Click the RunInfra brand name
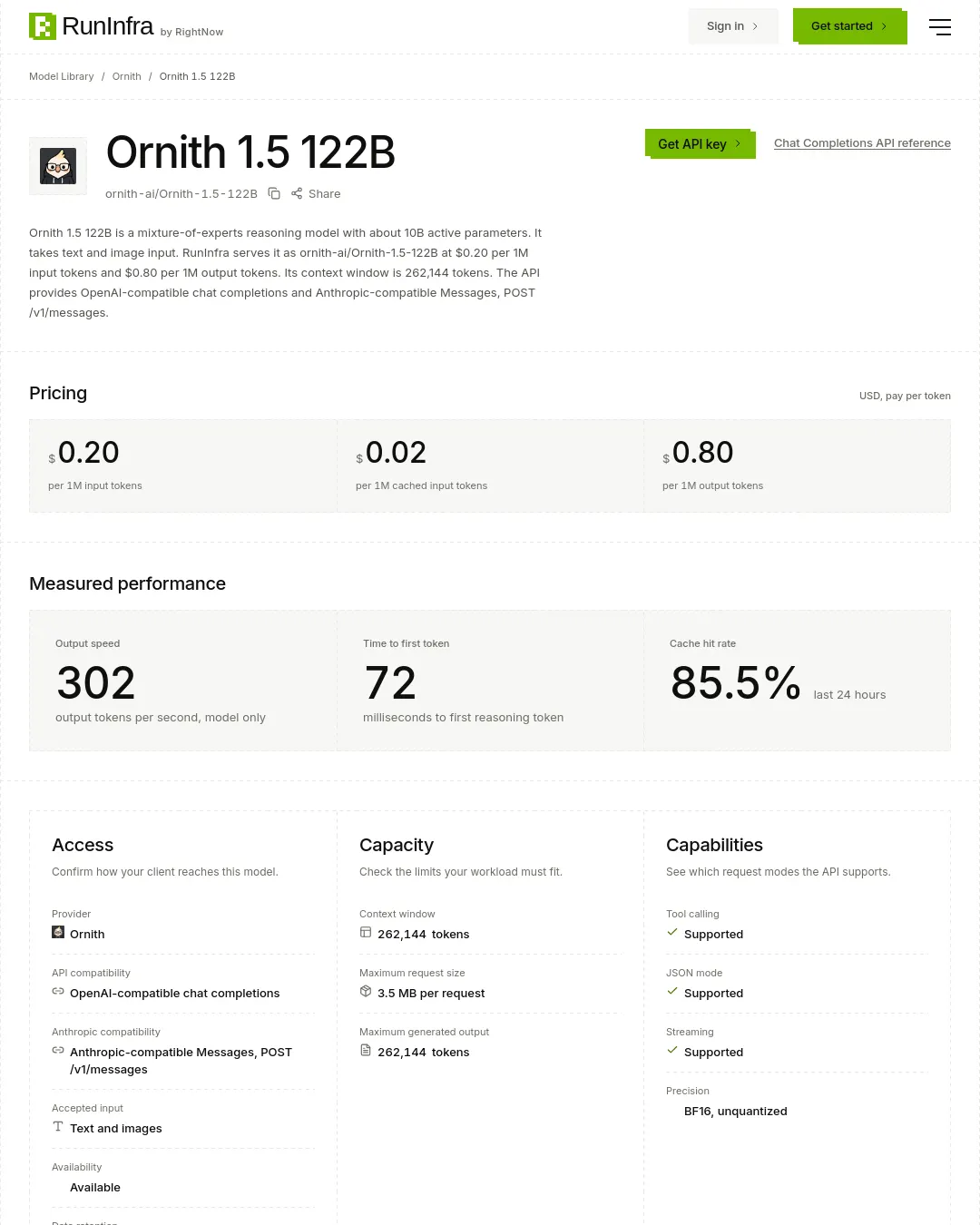 point(108,26)
